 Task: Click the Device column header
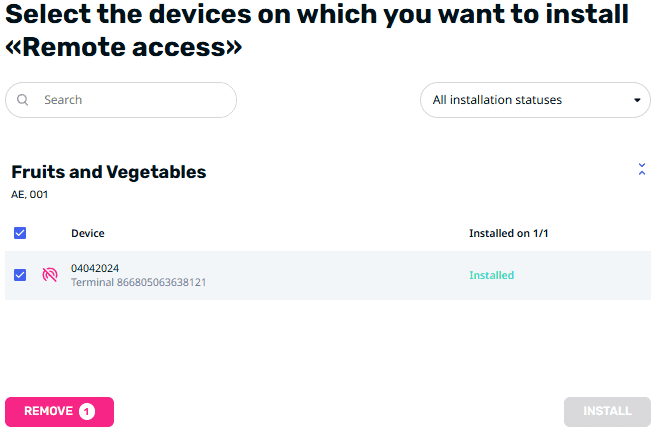(x=88, y=233)
